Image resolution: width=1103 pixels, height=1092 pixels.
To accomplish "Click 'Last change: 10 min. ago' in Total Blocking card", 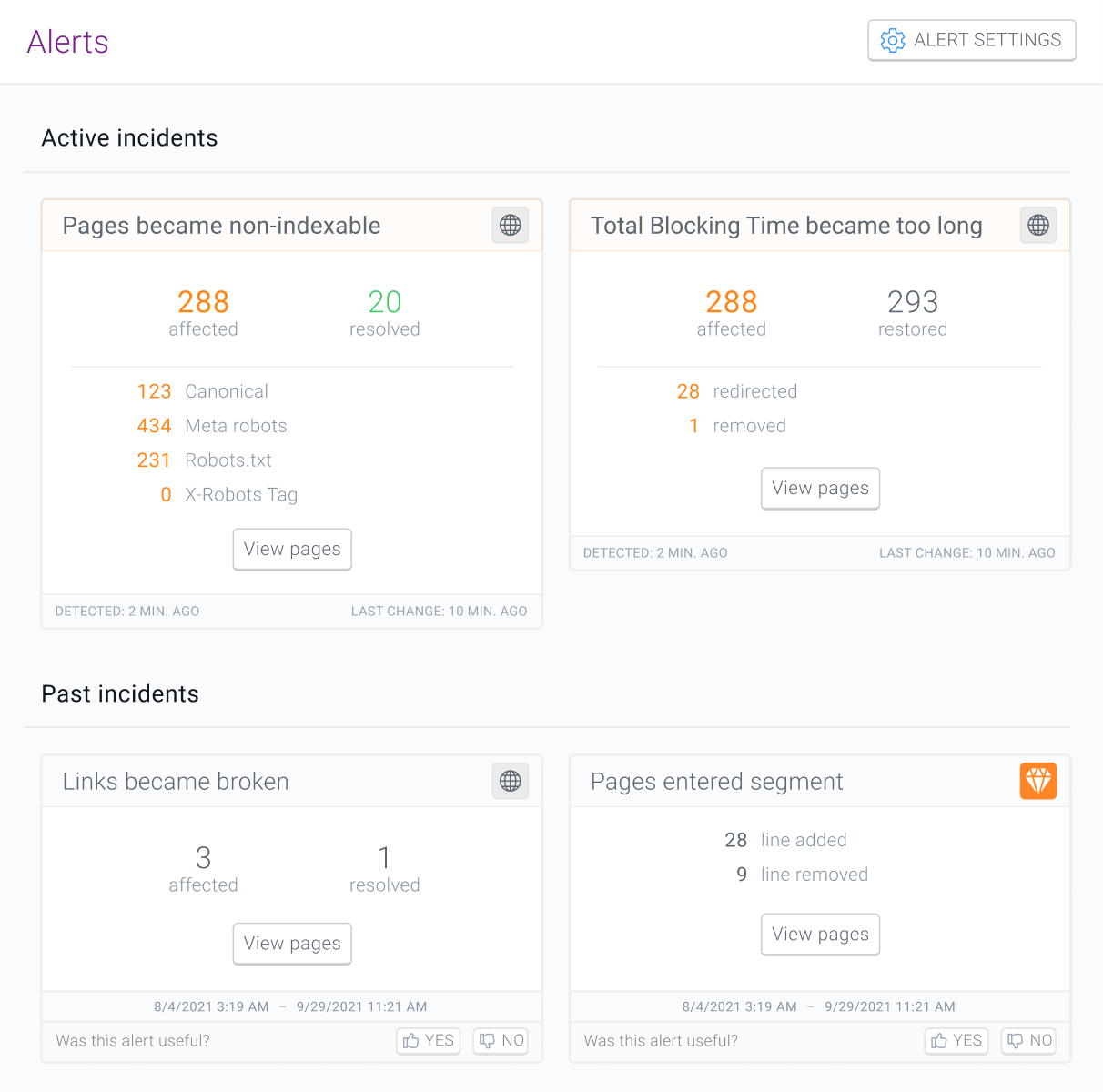I will point(967,553).
